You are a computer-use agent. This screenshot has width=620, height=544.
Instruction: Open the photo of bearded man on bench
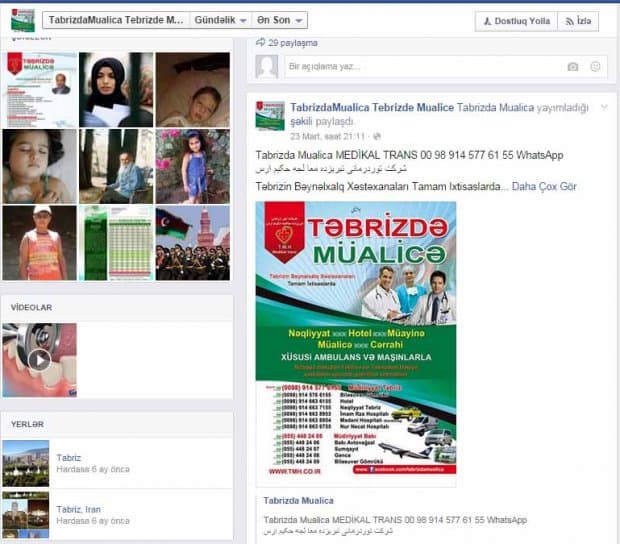(116, 166)
